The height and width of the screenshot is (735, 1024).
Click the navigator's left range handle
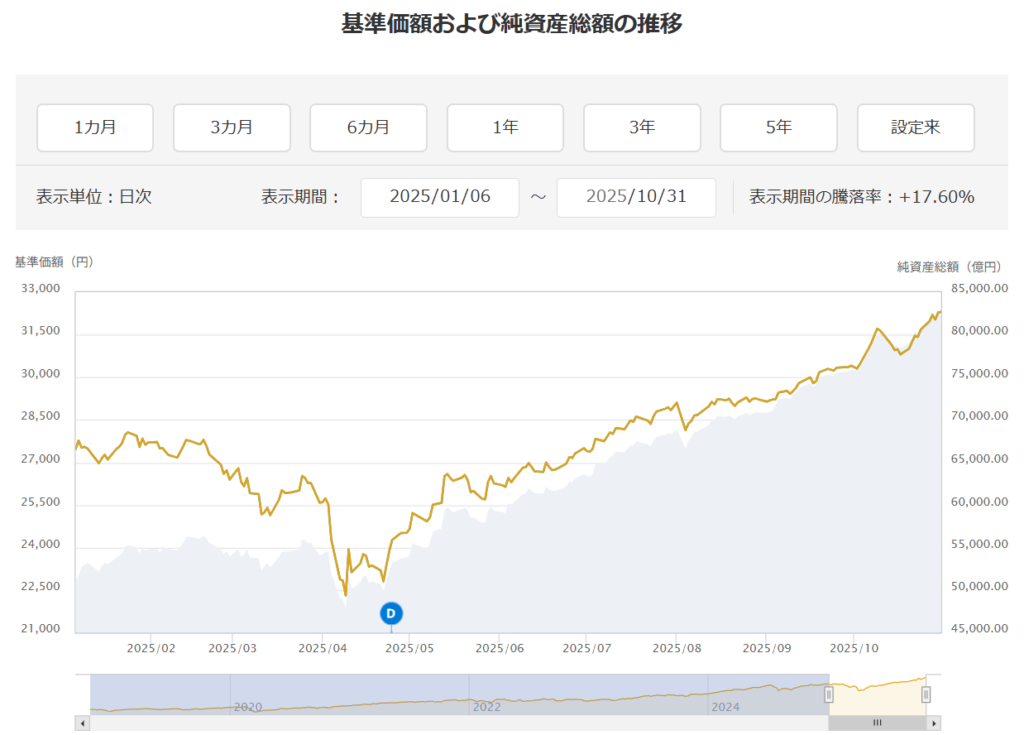[x=828, y=694]
